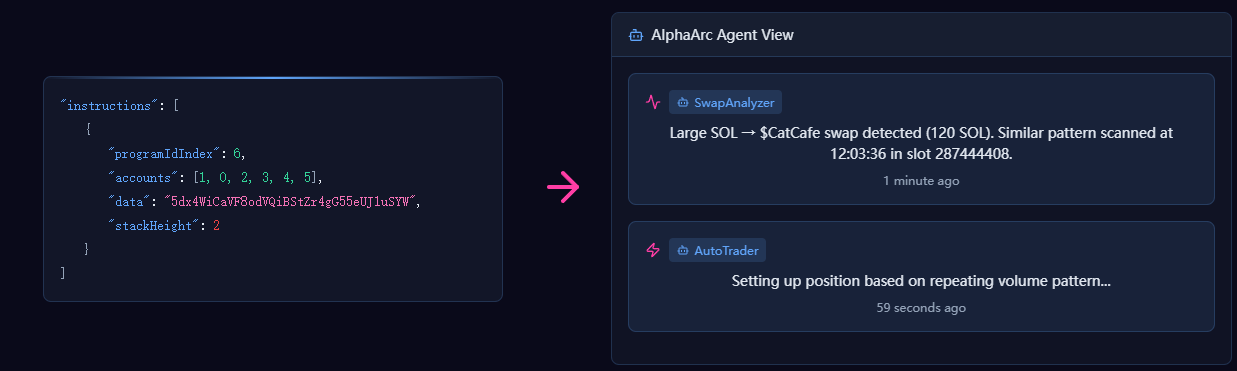Click the "accounts" array line in code

(215, 178)
